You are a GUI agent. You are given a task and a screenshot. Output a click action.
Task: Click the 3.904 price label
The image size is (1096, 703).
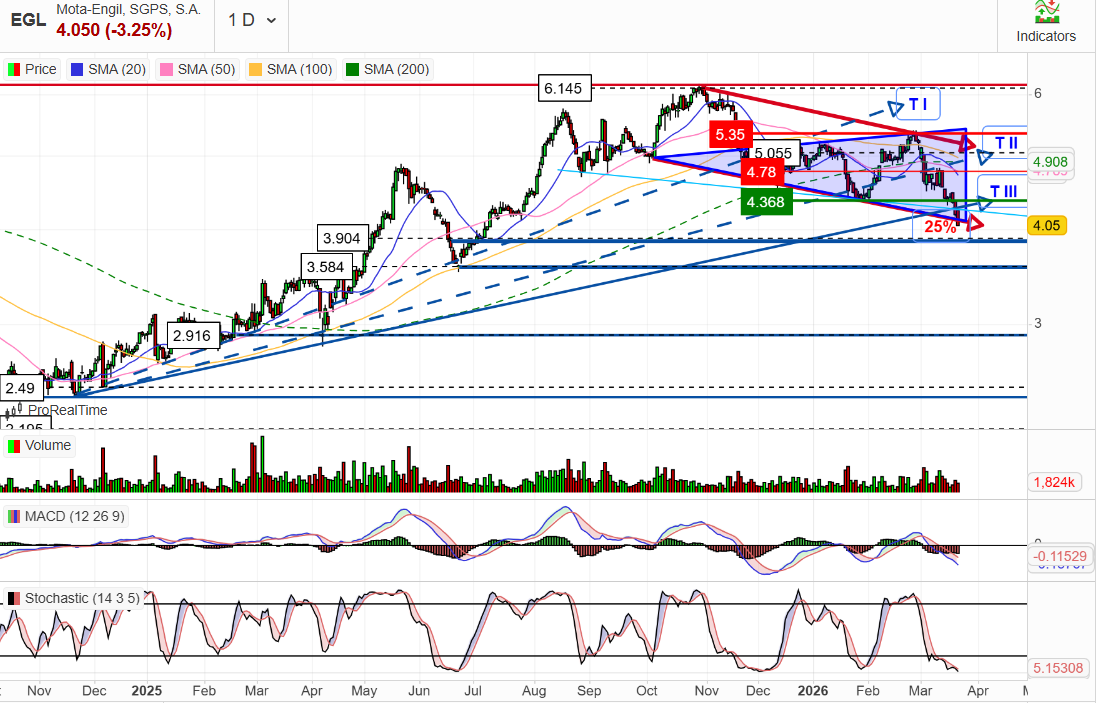342,238
